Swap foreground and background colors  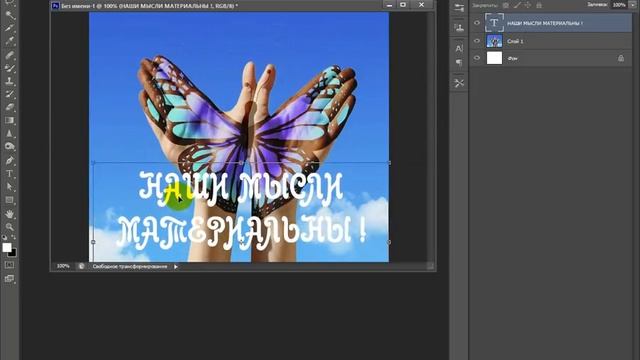13,237
